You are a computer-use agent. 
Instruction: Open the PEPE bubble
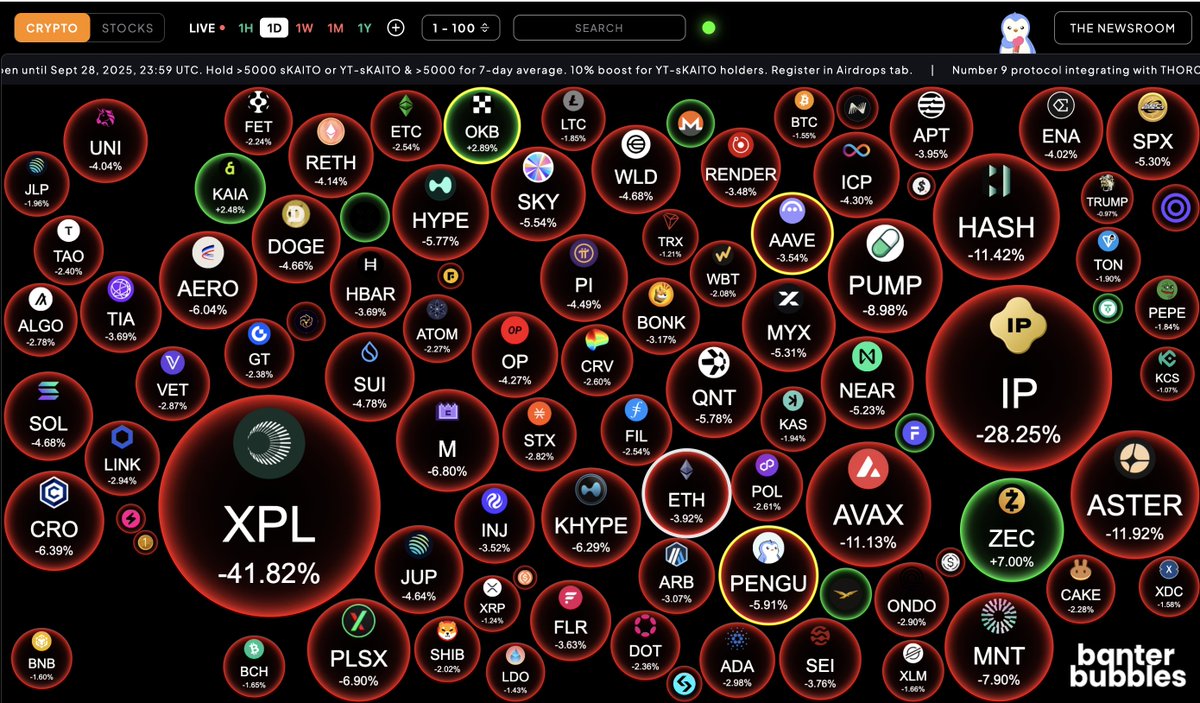[1167, 308]
